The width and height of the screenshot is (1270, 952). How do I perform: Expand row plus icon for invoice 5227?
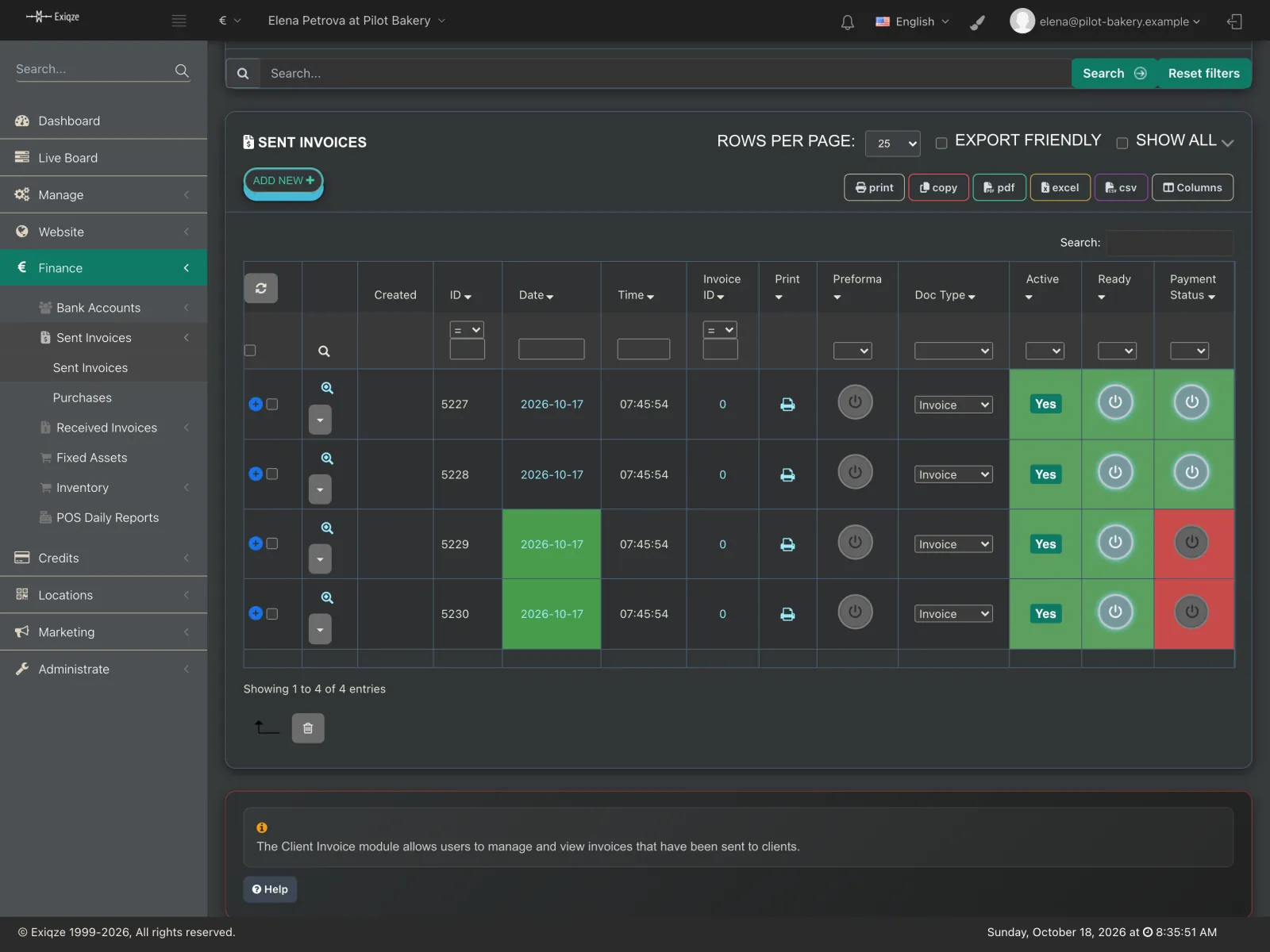coord(256,404)
